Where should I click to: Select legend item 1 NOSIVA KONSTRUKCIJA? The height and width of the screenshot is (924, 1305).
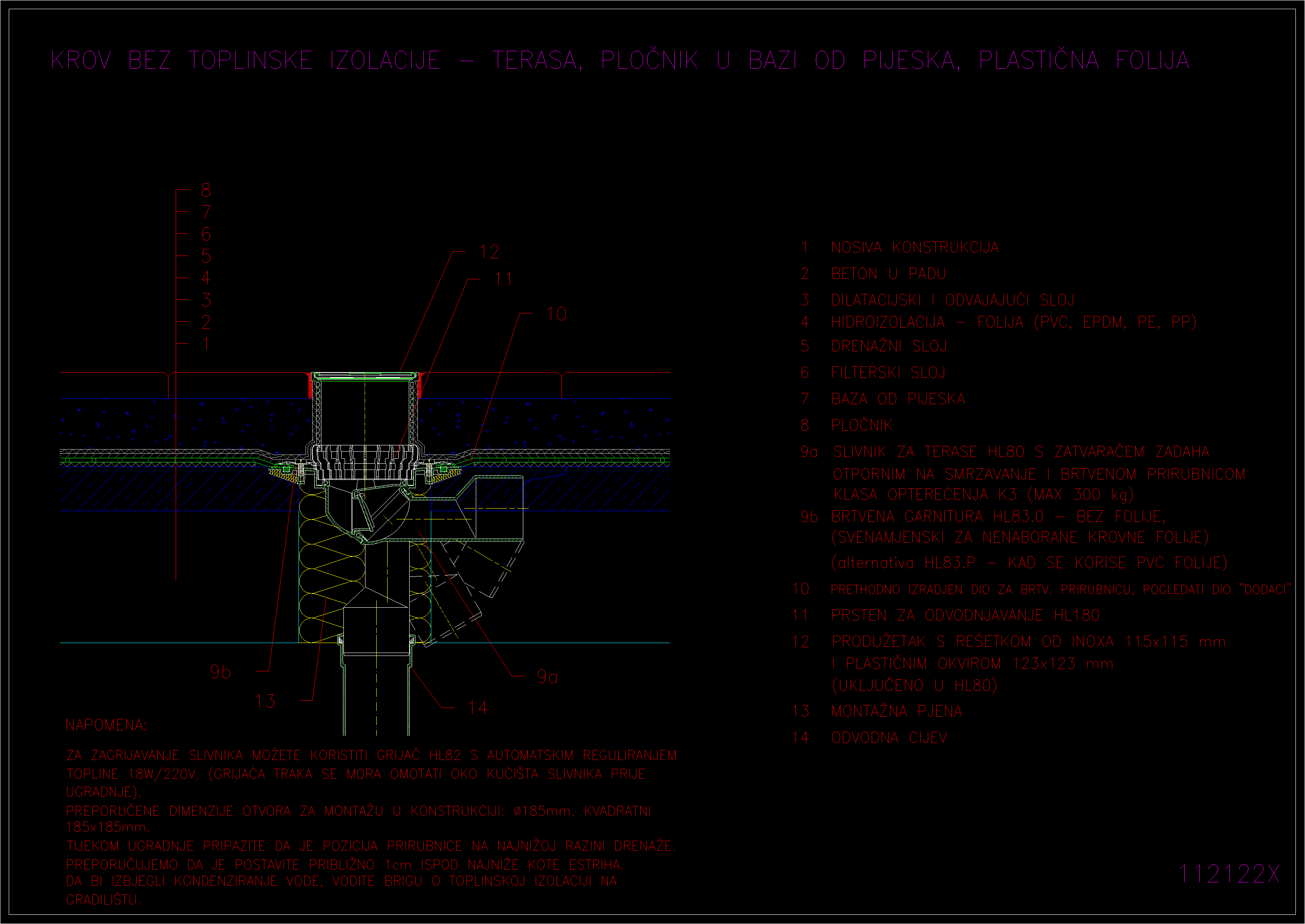pos(915,248)
